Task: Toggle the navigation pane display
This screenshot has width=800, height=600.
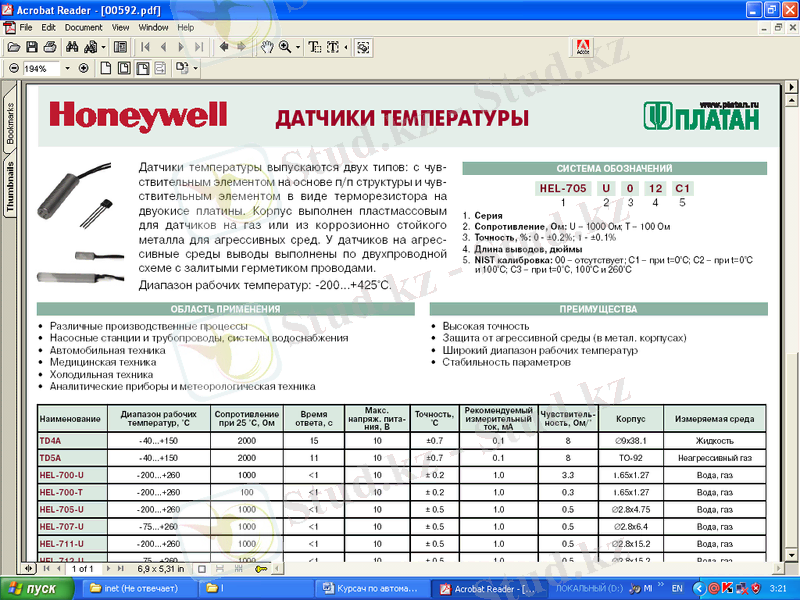Action: (x=120, y=47)
